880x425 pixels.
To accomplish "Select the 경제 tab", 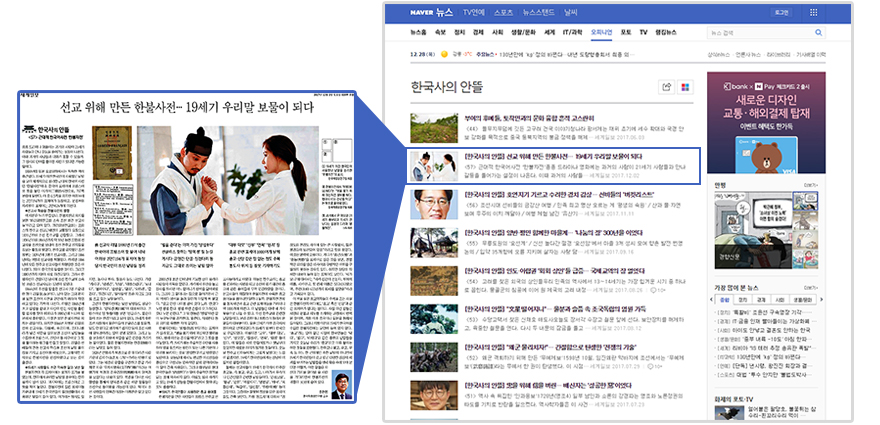I will pos(478,33).
